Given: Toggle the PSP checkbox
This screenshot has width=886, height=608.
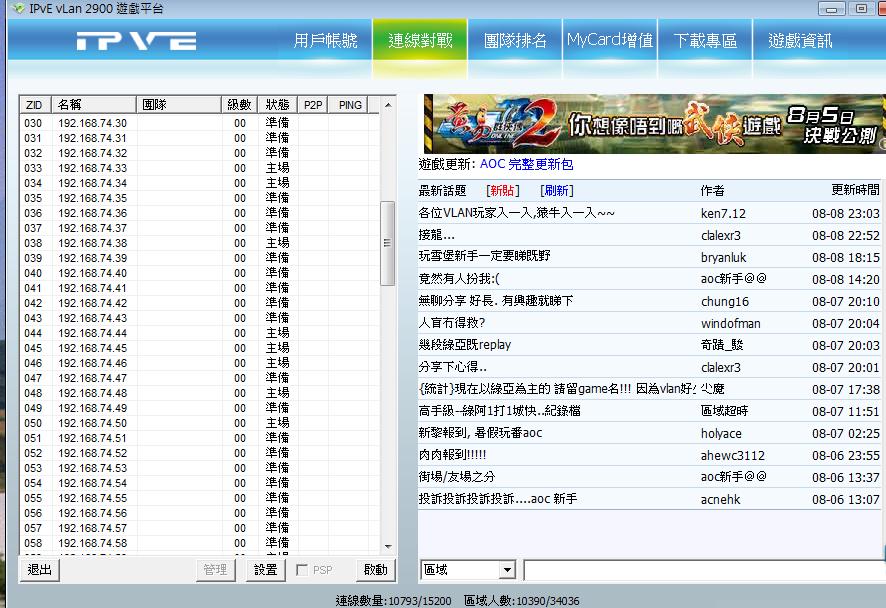Looking at the screenshot, I should click(302, 570).
